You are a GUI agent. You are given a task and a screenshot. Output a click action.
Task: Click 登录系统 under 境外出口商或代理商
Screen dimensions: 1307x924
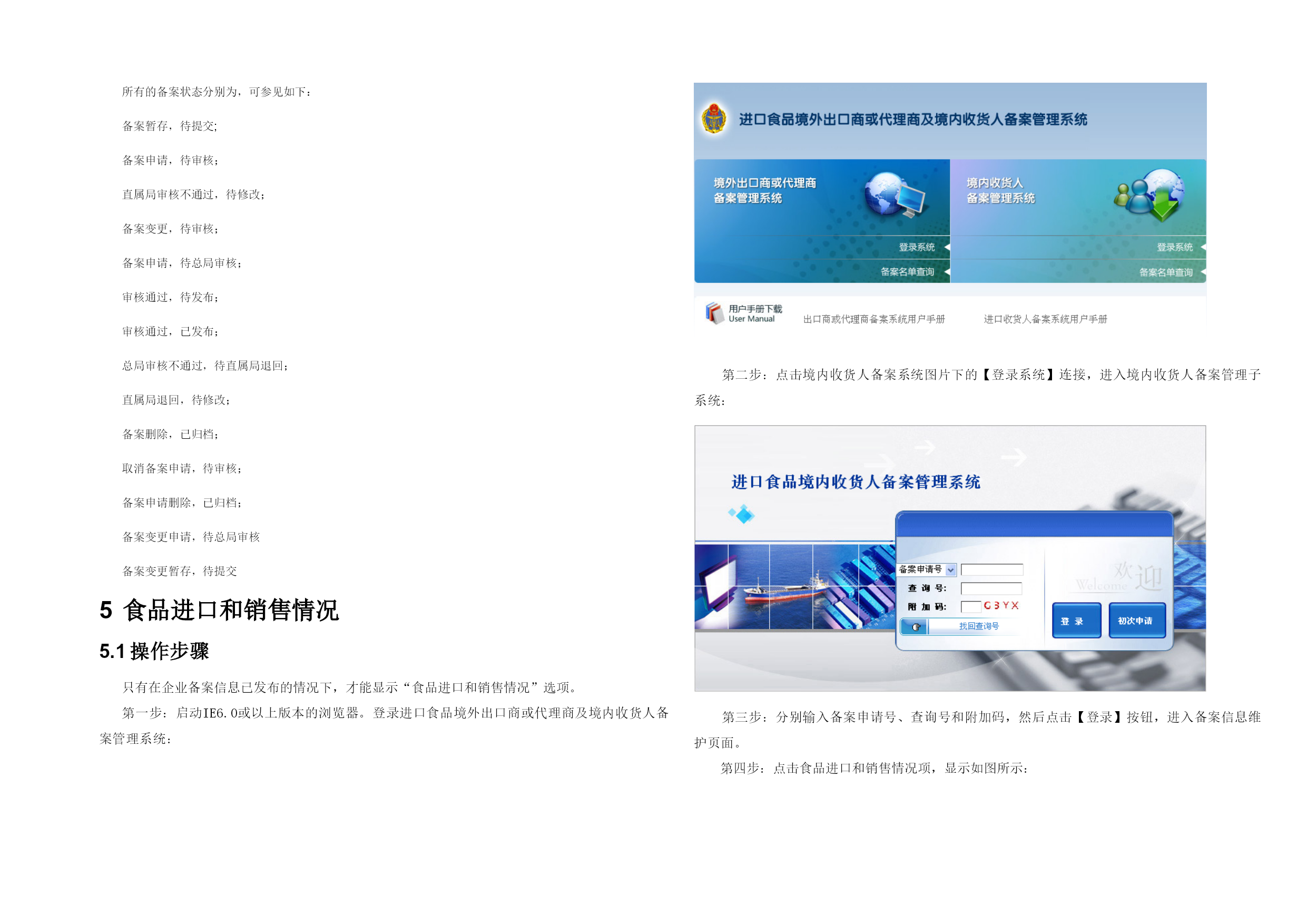(917, 247)
